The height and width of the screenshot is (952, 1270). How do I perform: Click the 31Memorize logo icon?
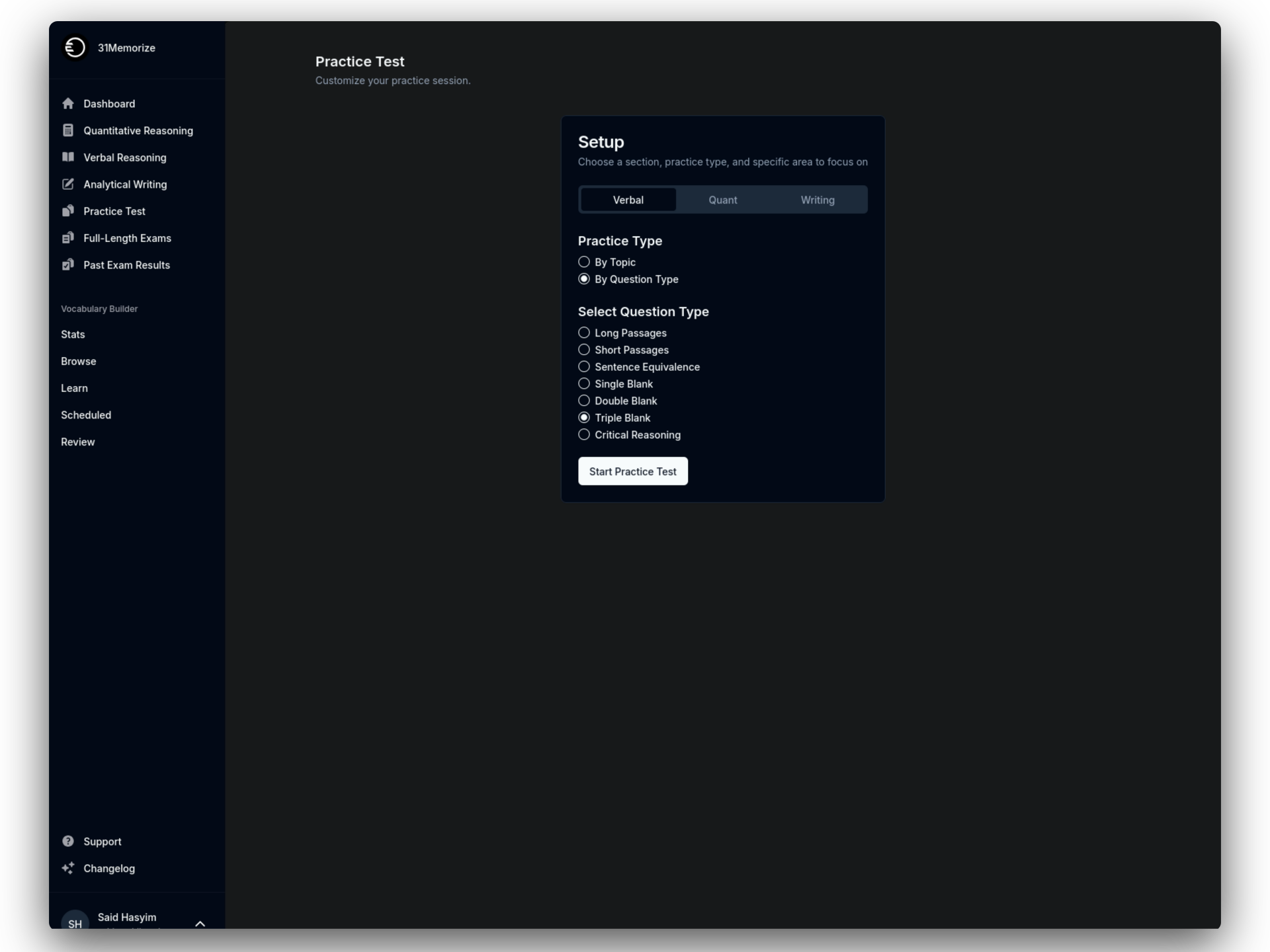point(75,48)
